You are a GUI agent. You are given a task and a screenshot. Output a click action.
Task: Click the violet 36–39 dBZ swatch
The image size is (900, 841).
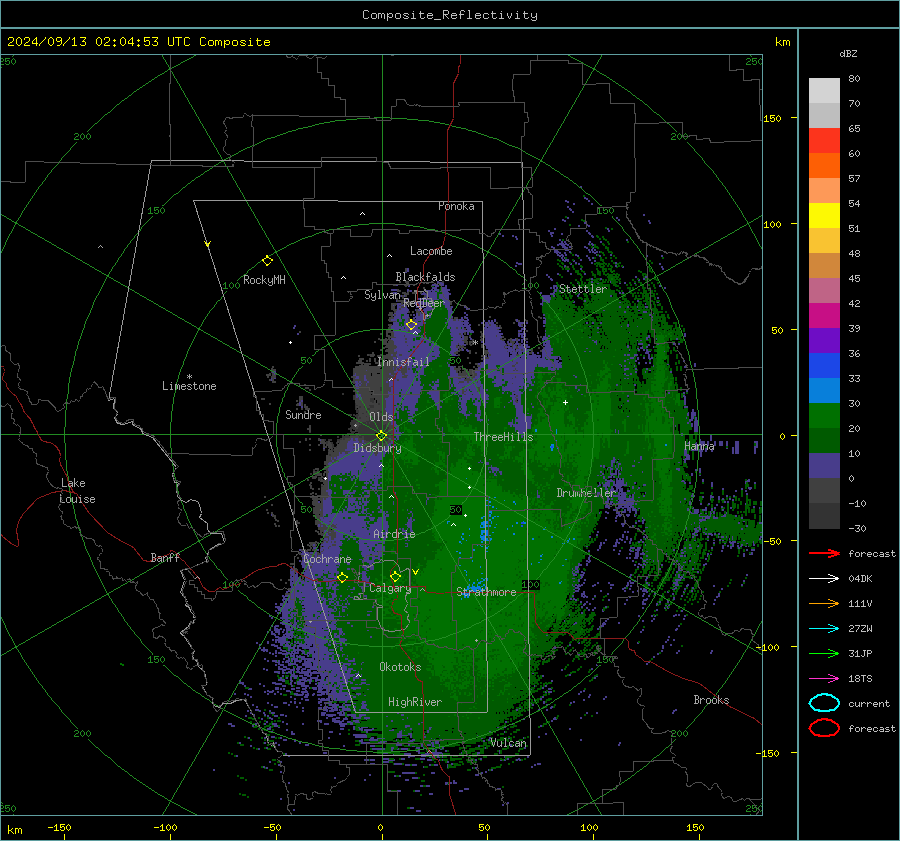[x=824, y=341]
